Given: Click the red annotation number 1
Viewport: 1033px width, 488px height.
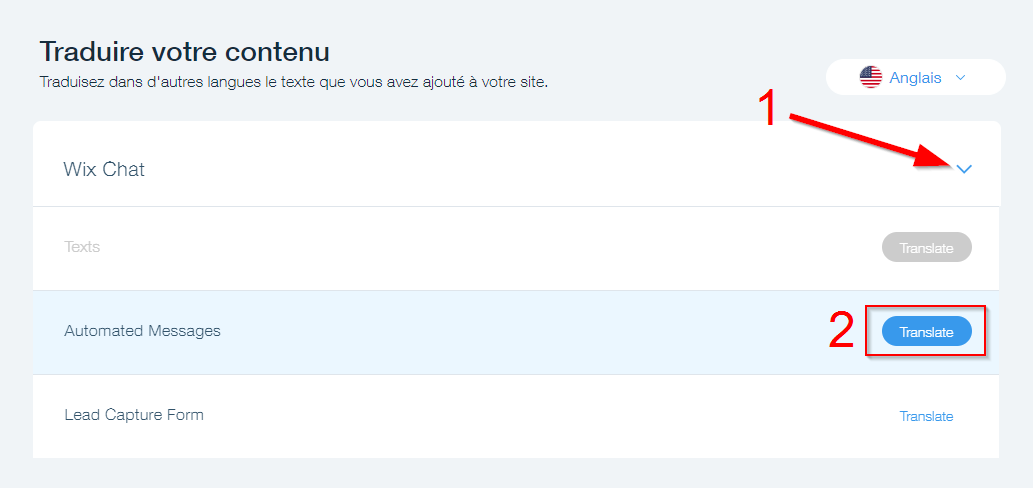Looking at the screenshot, I should pos(768,108).
